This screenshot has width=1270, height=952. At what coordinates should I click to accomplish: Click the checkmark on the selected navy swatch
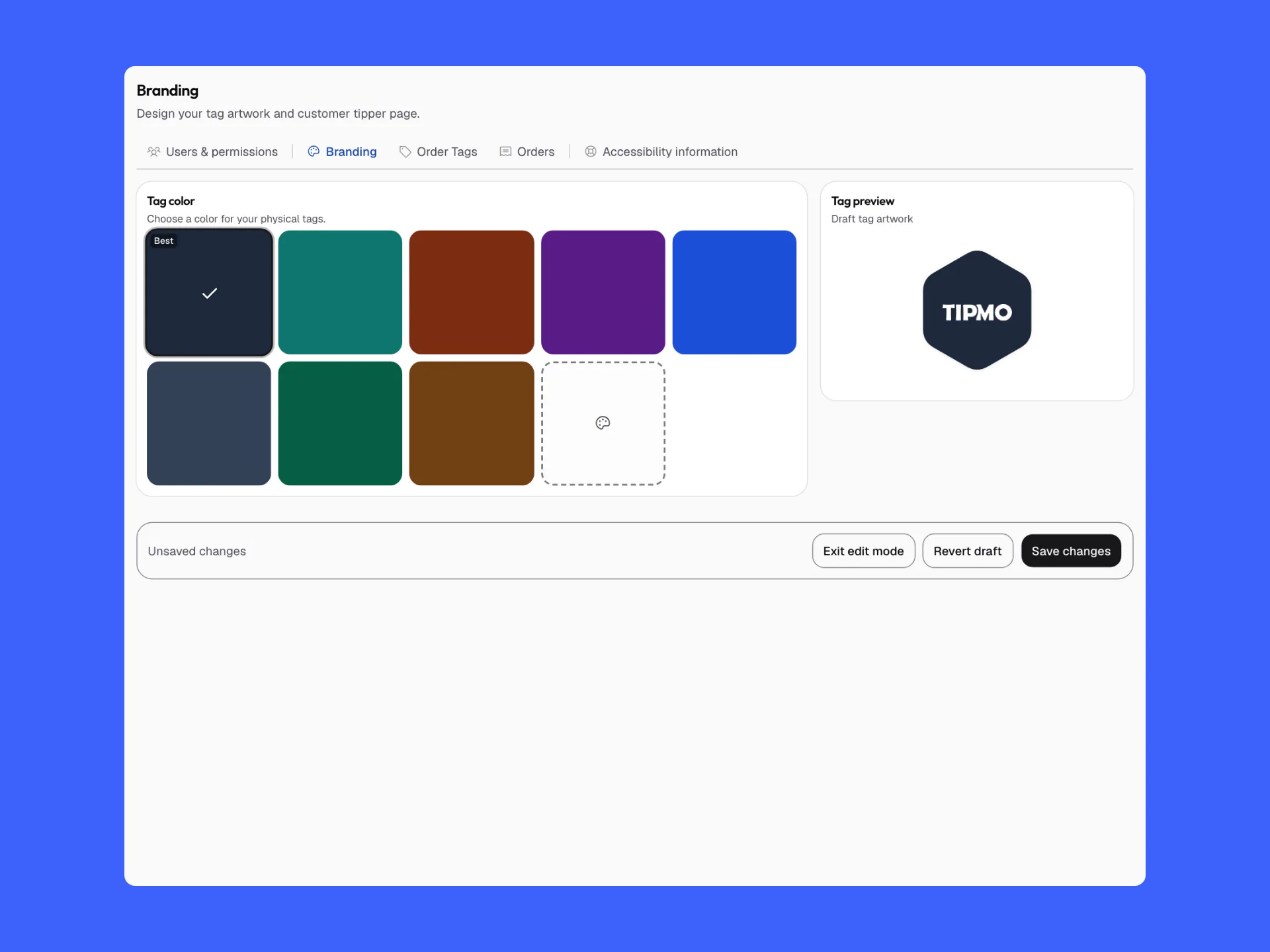(x=209, y=293)
